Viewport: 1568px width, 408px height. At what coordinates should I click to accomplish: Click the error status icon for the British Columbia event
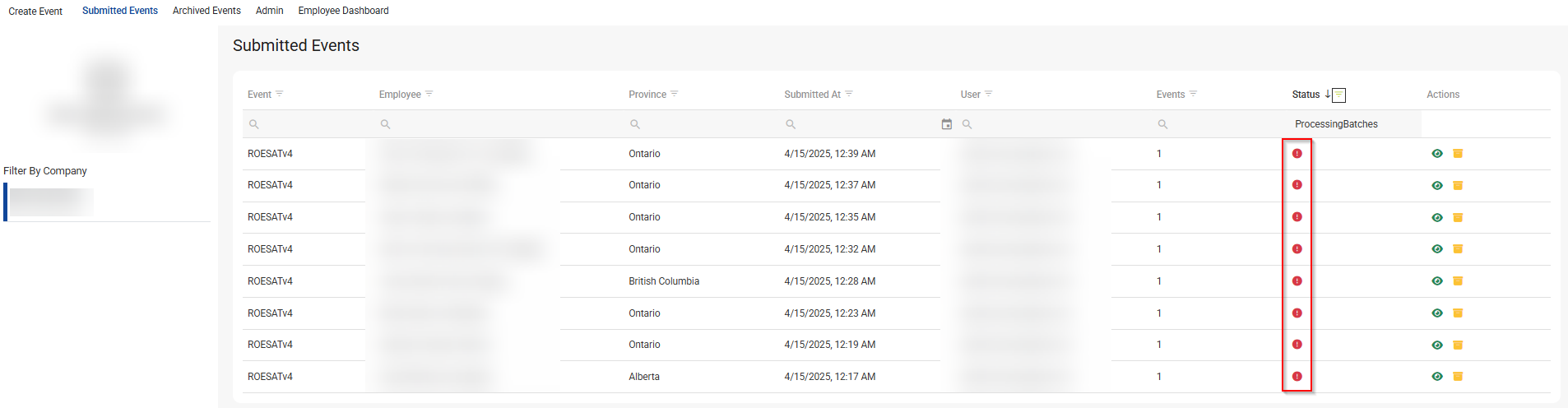coord(1297,281)
